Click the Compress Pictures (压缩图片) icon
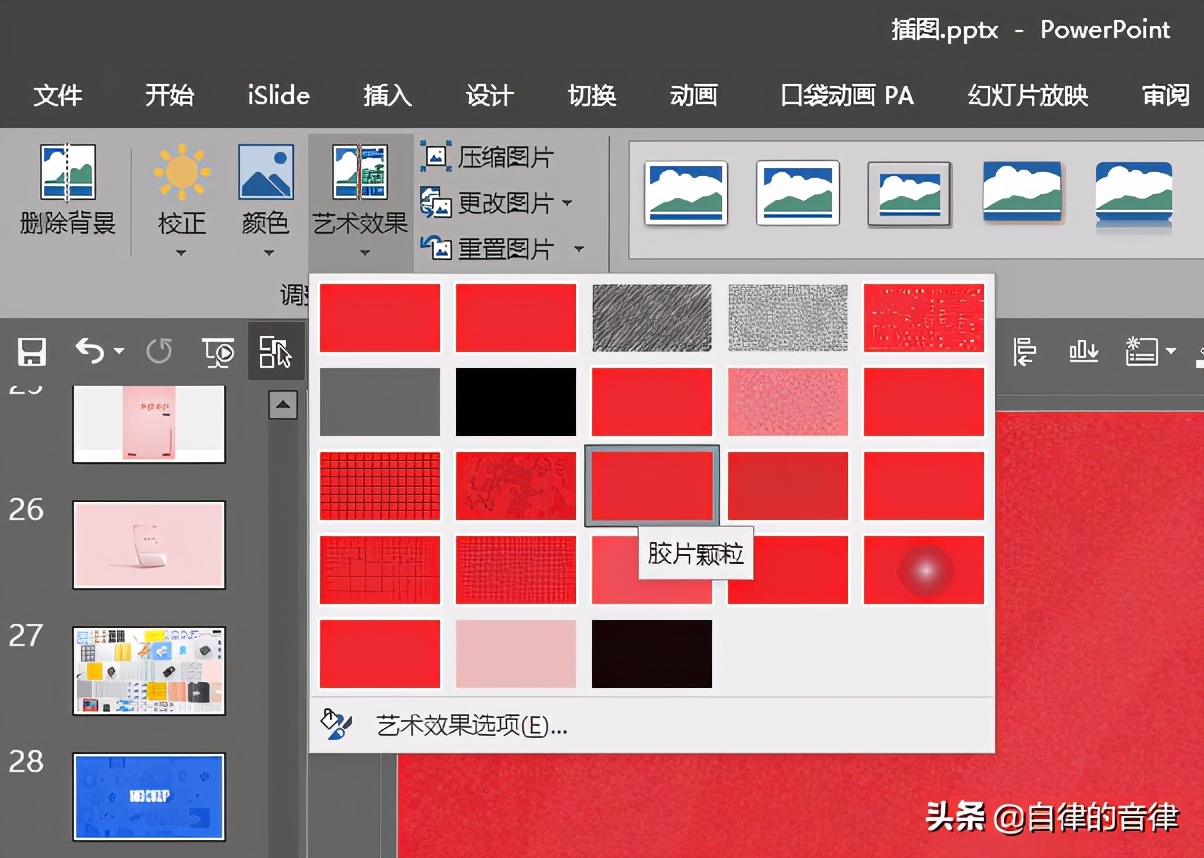This screenshot has height=858, width=1204. (436, 156)
